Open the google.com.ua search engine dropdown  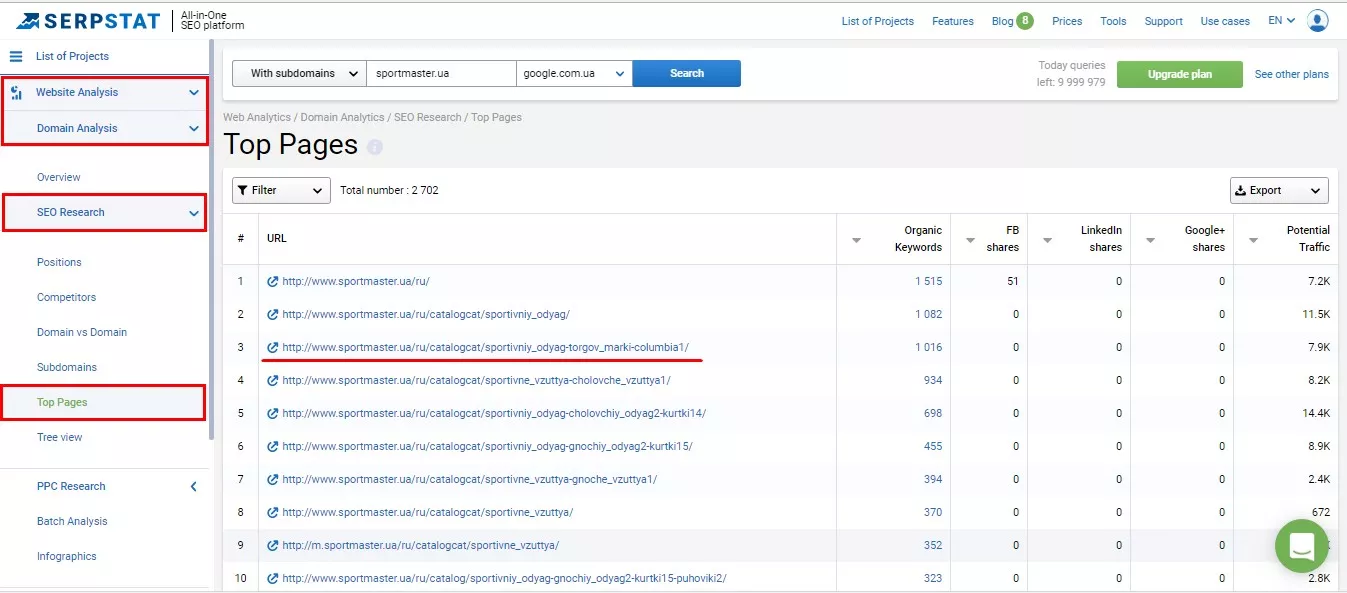coord(574,73)
